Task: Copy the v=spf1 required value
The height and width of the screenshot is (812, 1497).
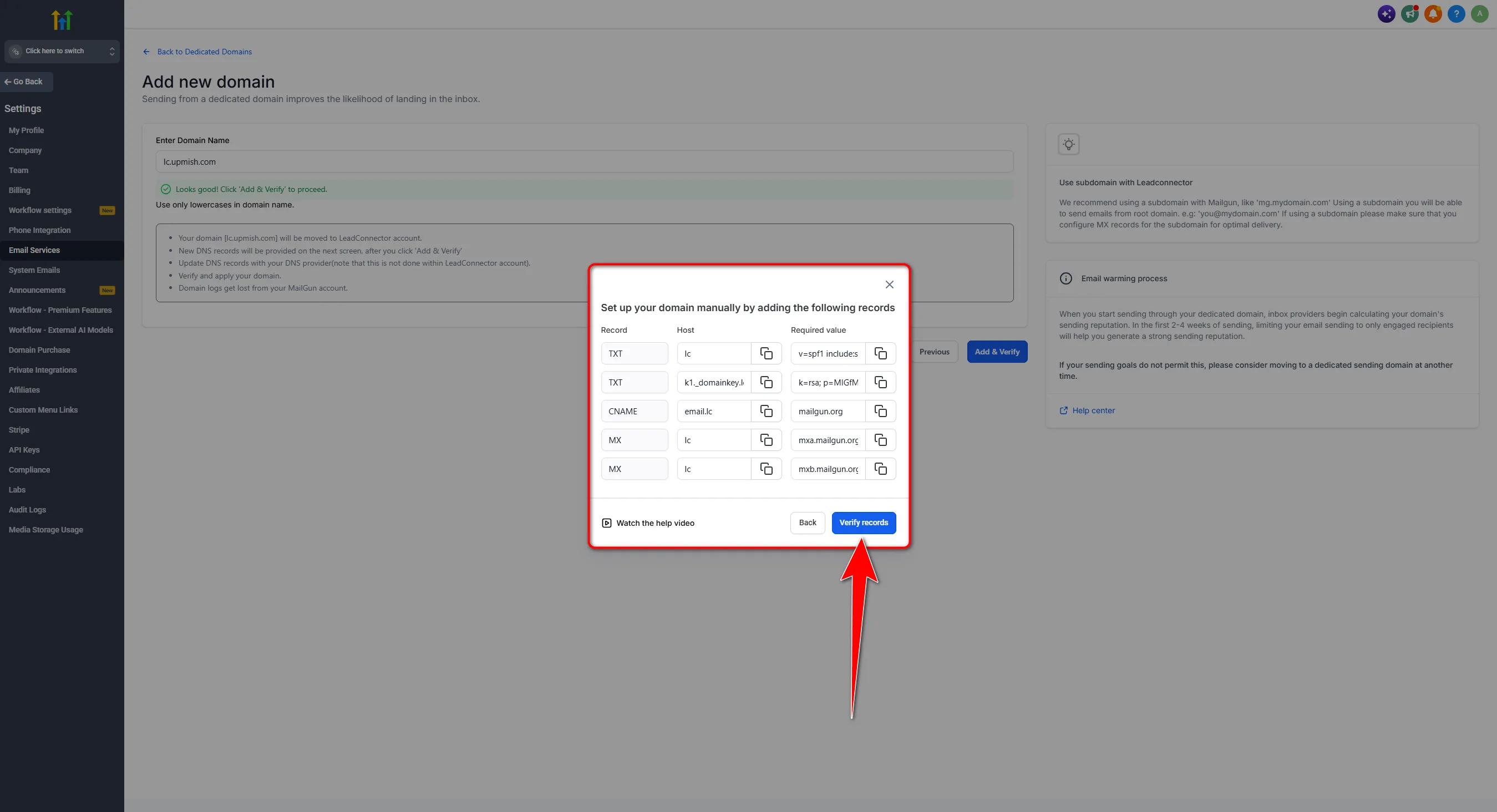Action: [880, 353]
